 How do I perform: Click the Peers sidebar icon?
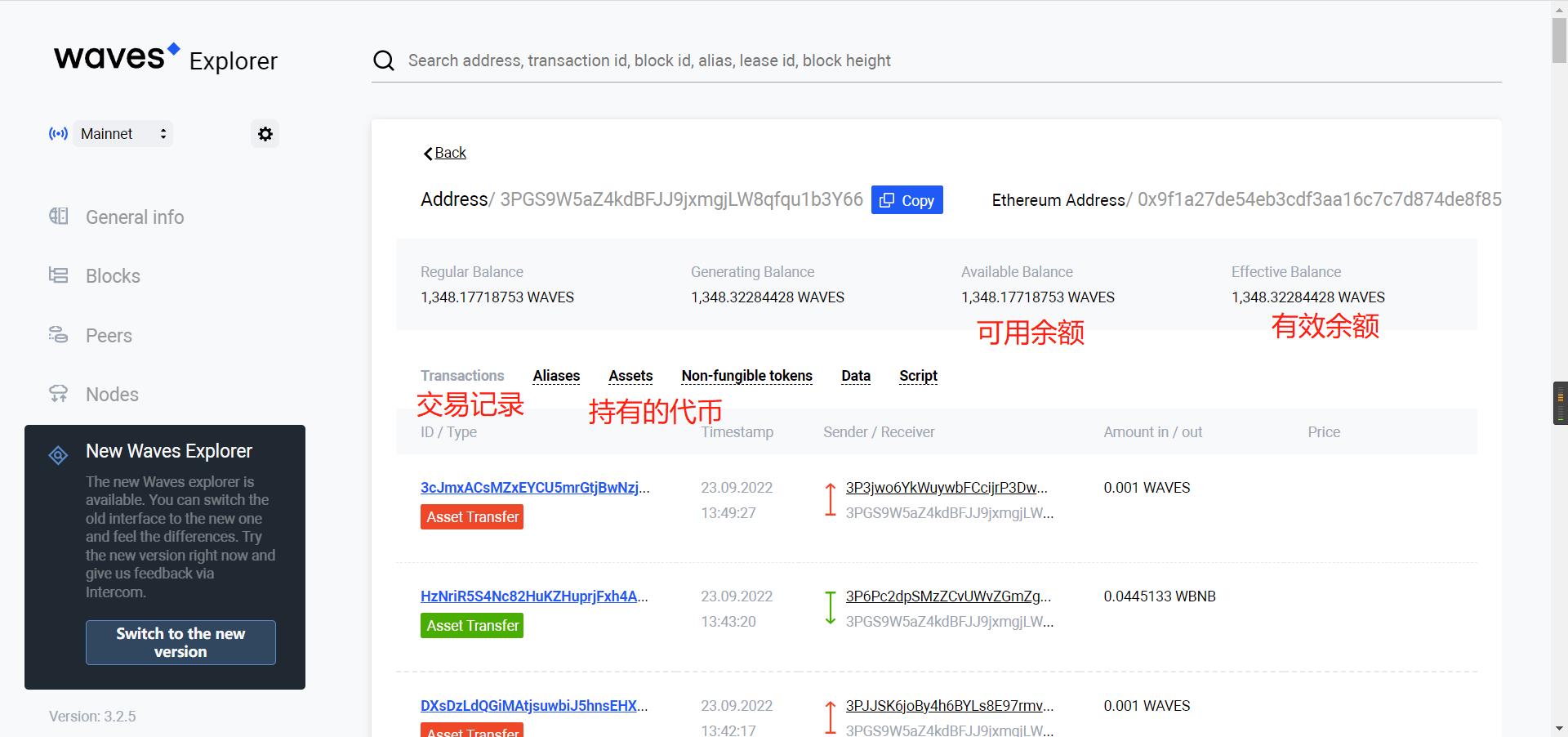point(58,335)
